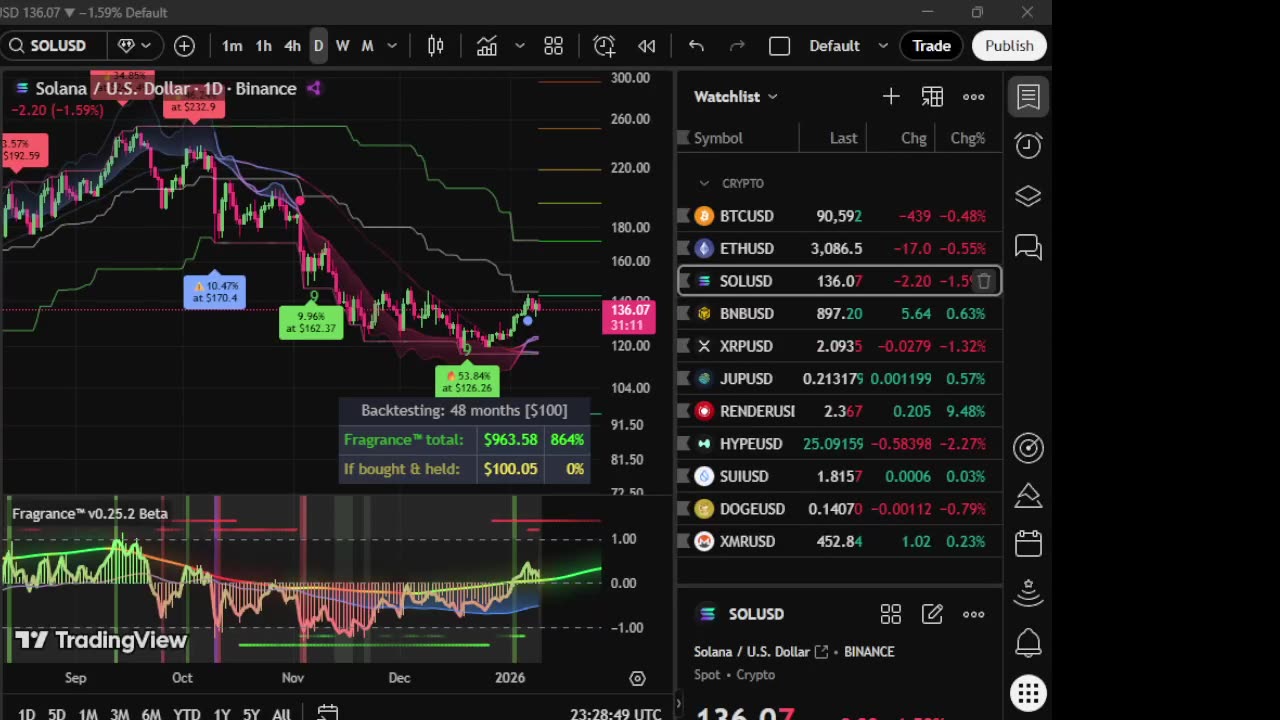Expand the Watchlist title dropdown

(x=736, y=97)
